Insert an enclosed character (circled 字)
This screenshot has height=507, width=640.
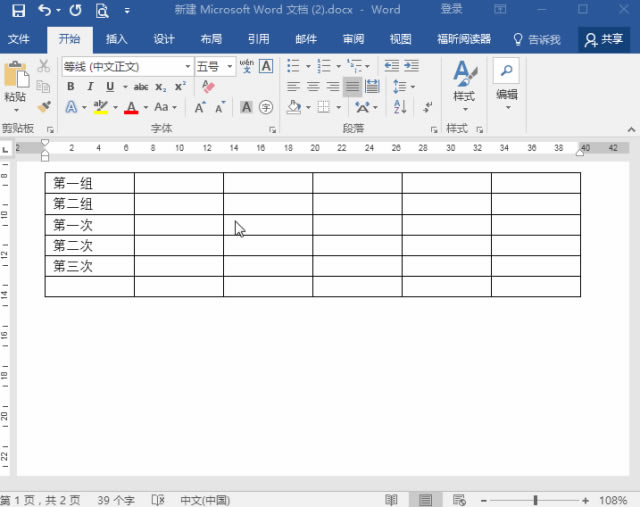pyautogui.click(x=266, y=107)
